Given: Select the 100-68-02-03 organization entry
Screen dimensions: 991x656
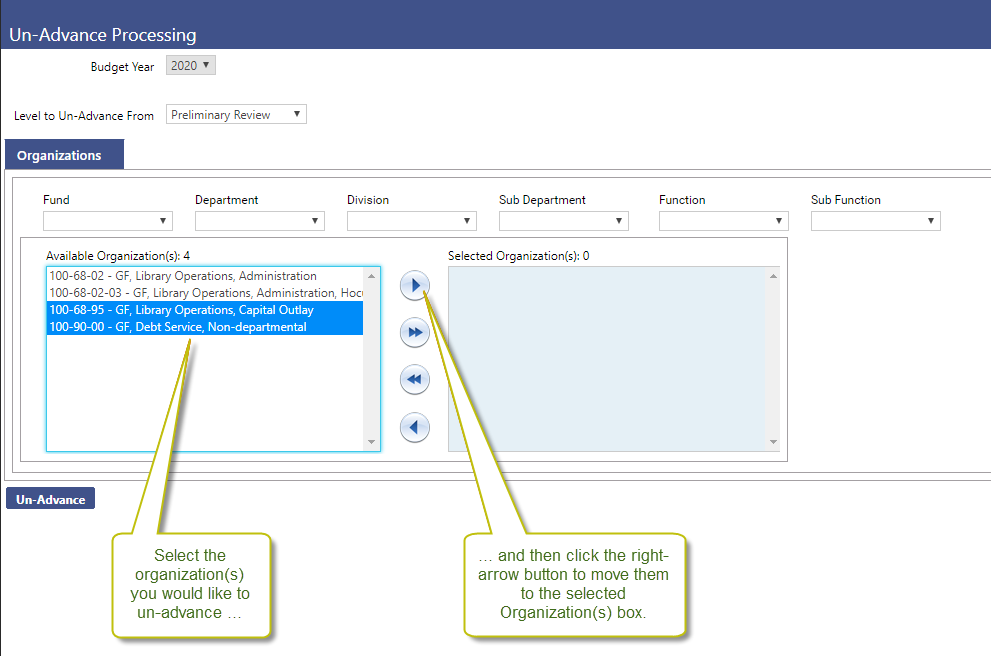Looking at the screenshot, I should point(205,293).
